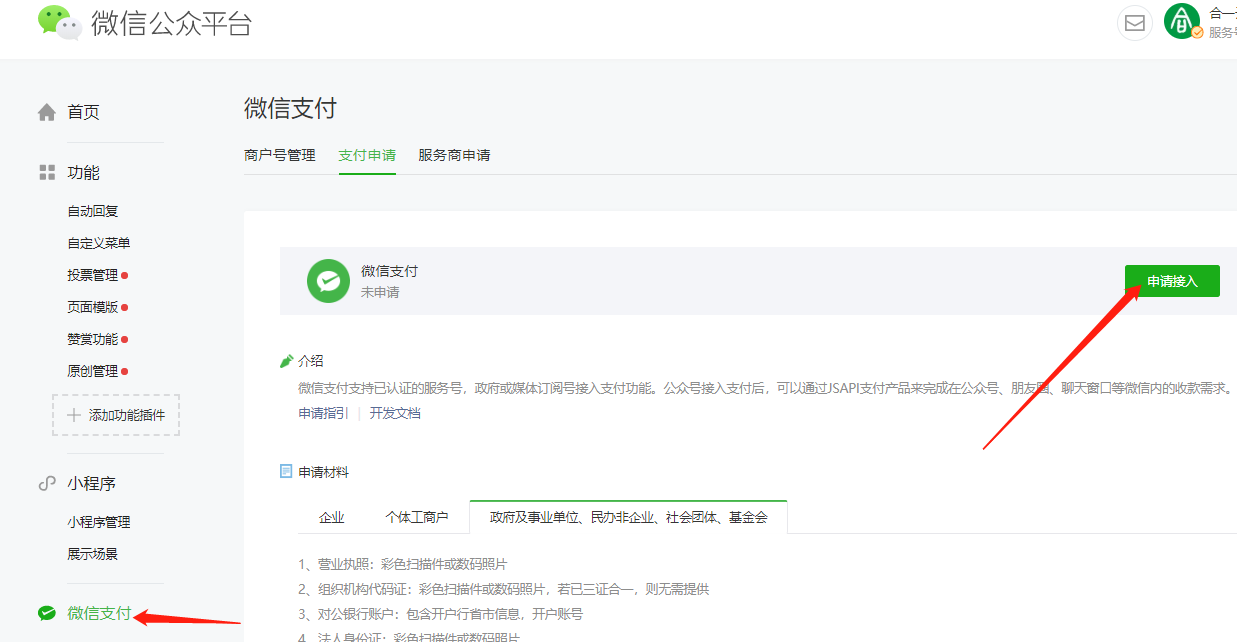The width and height of the screenshot is (1237, 642).
Task: Select the 企业 materials tab
Action: 332,517
